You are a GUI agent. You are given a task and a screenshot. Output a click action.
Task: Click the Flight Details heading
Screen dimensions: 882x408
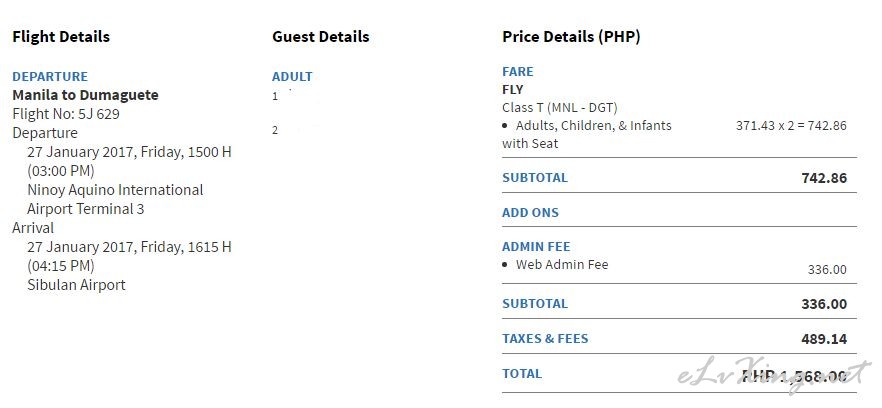tap(61, 37)
